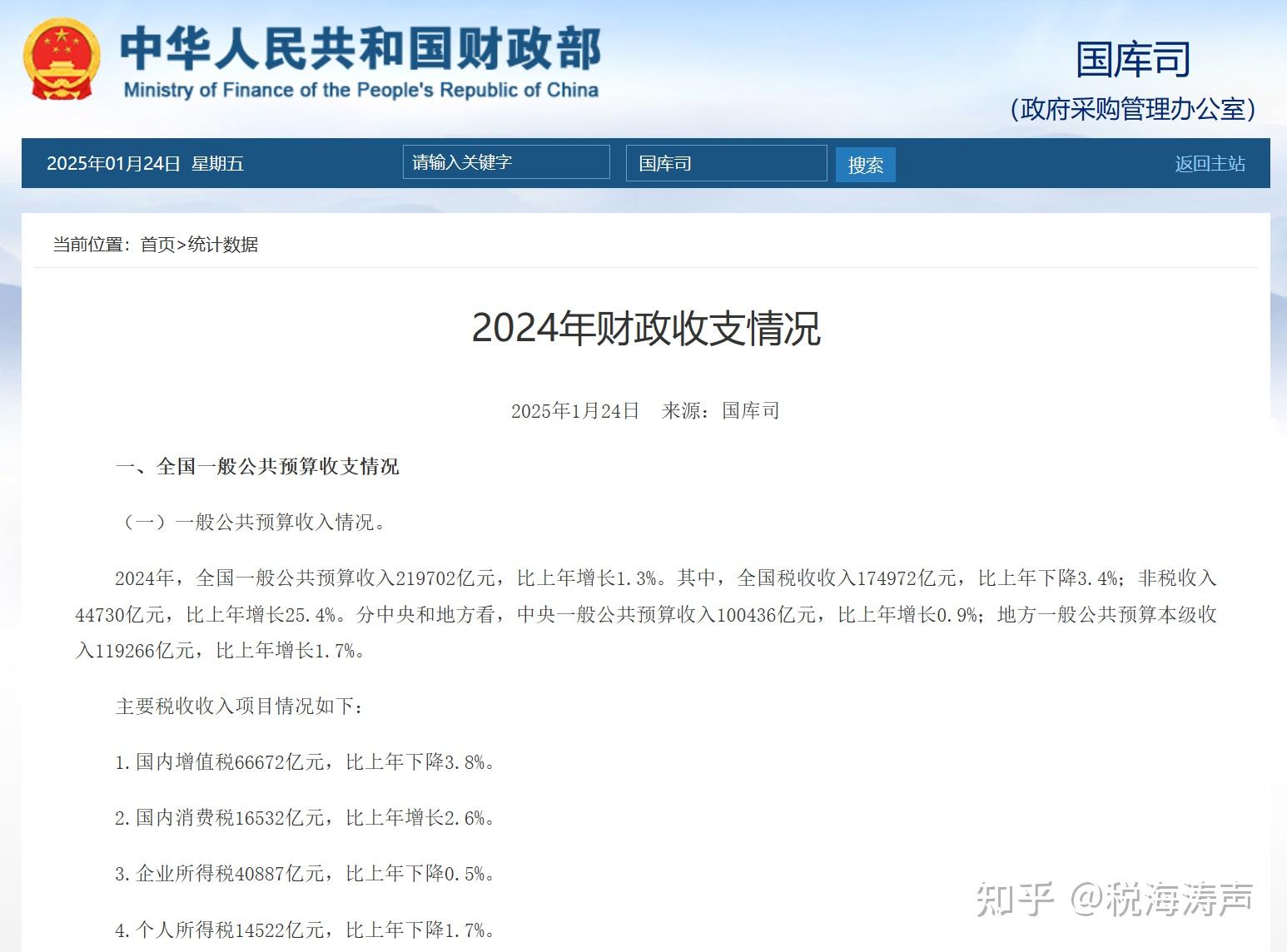Focus the 请输入关键字 search field
The width and height of the screenshot is (1287, 952).
coord(506,162)
